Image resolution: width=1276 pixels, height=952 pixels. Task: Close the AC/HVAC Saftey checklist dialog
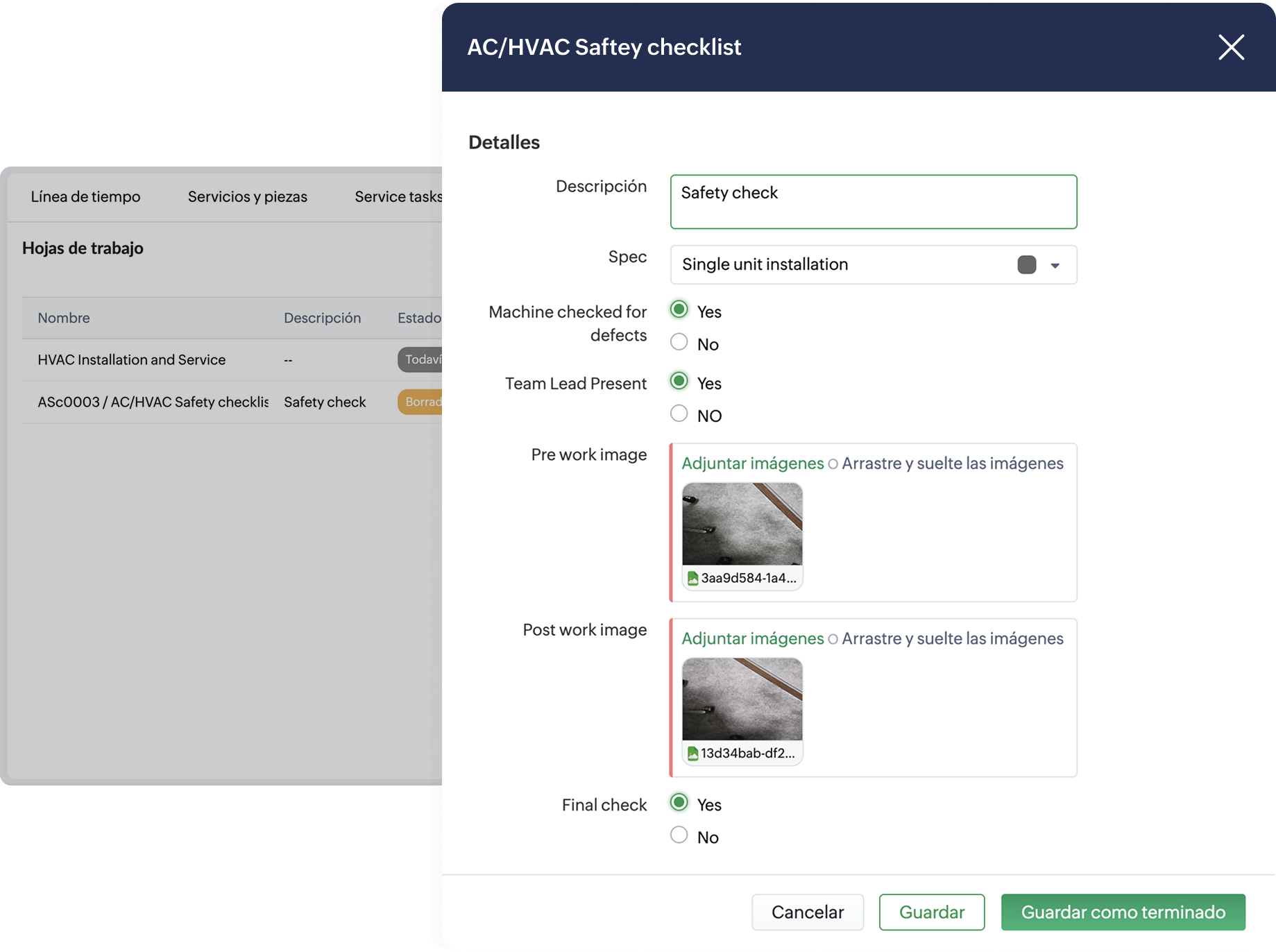tap(1231, 47)
